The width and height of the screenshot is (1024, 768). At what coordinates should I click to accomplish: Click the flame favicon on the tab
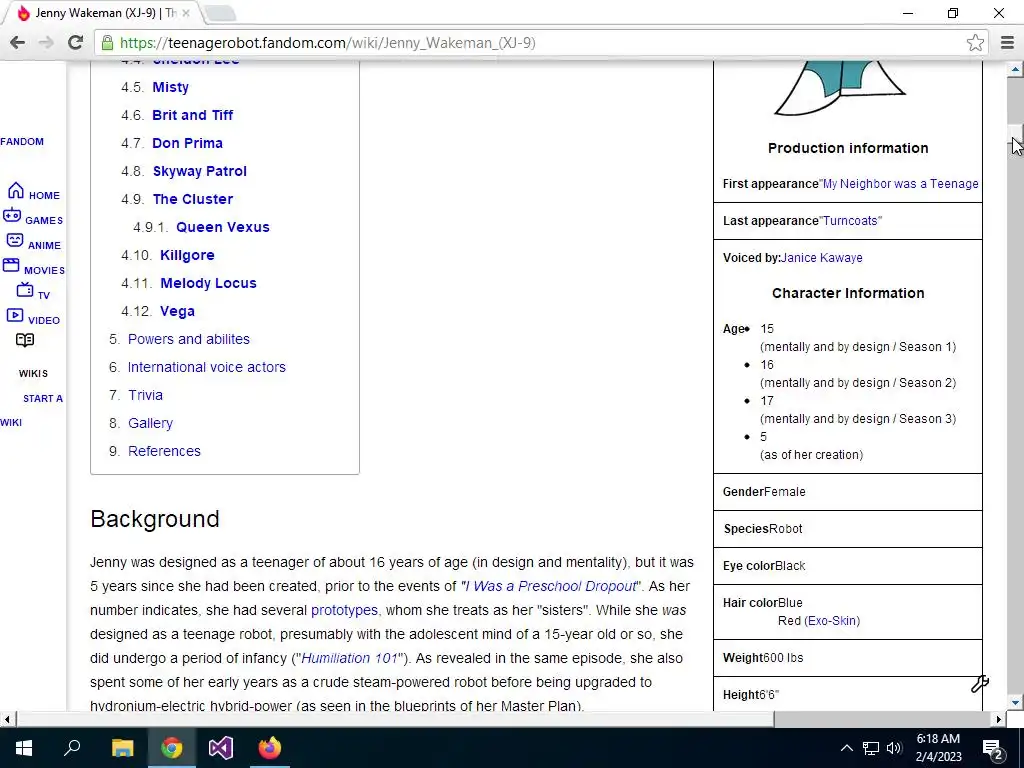pos(24,12)
